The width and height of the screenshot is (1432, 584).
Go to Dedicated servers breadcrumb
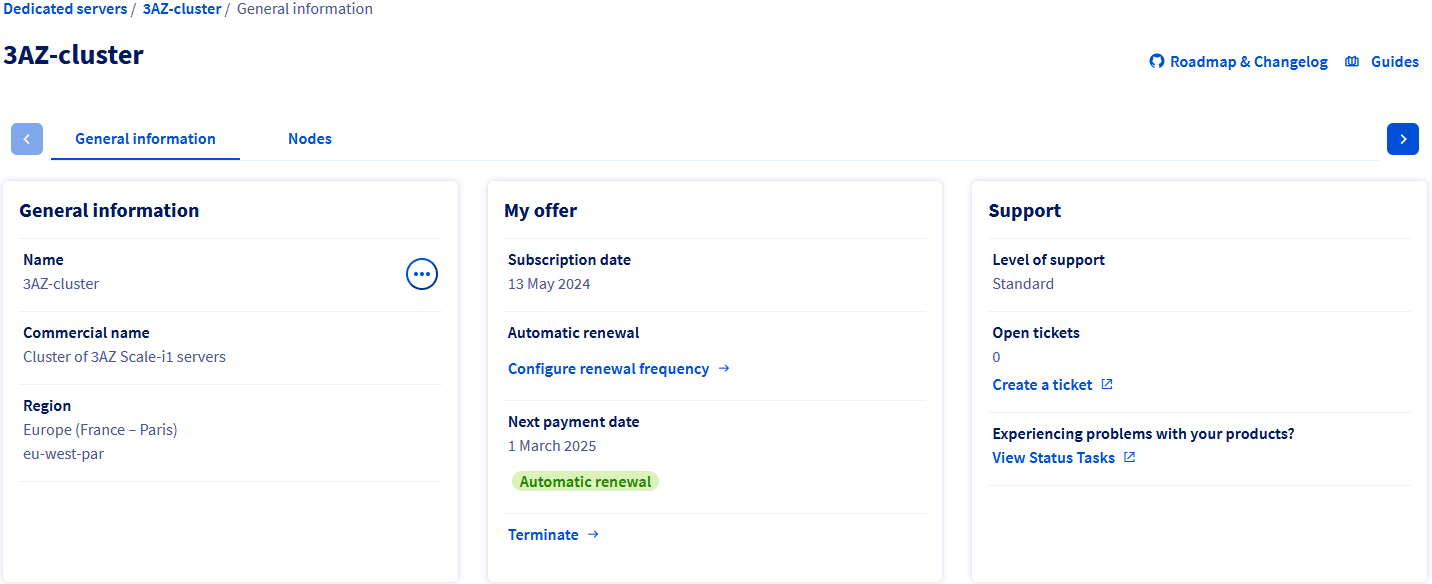tap(65, 9)
